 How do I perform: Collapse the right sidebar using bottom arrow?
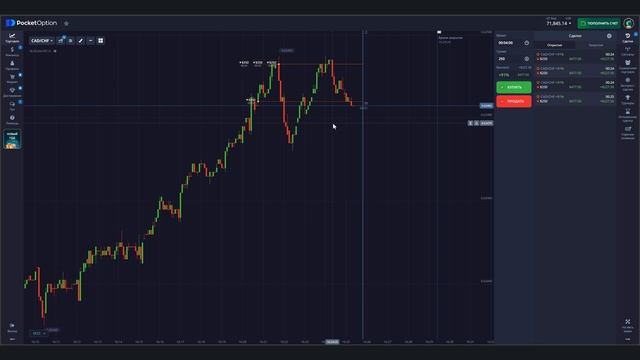628,339
